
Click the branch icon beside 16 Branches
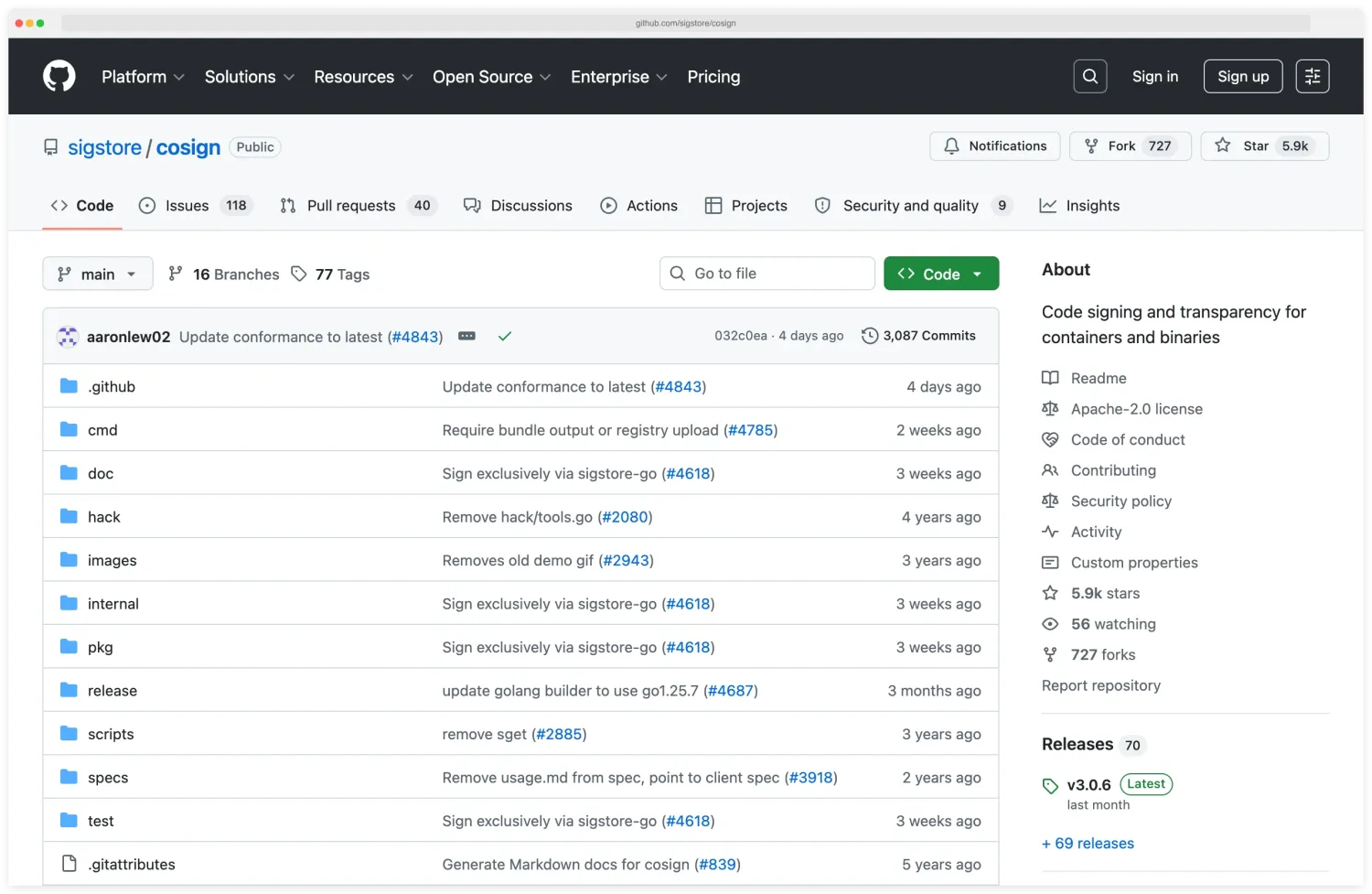[x=176, y=274]
